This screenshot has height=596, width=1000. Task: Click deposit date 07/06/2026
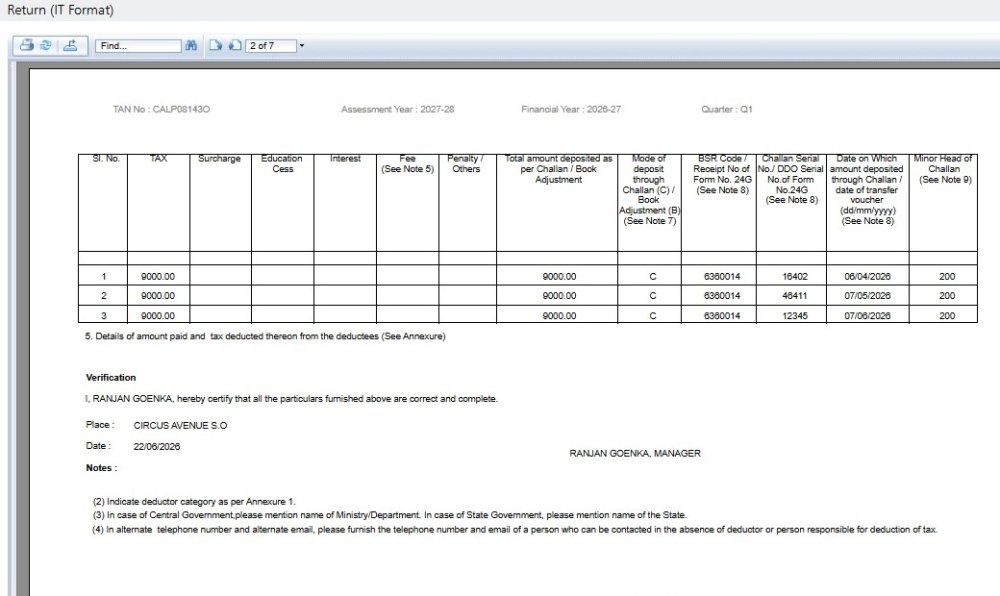(x=867, y=316)
